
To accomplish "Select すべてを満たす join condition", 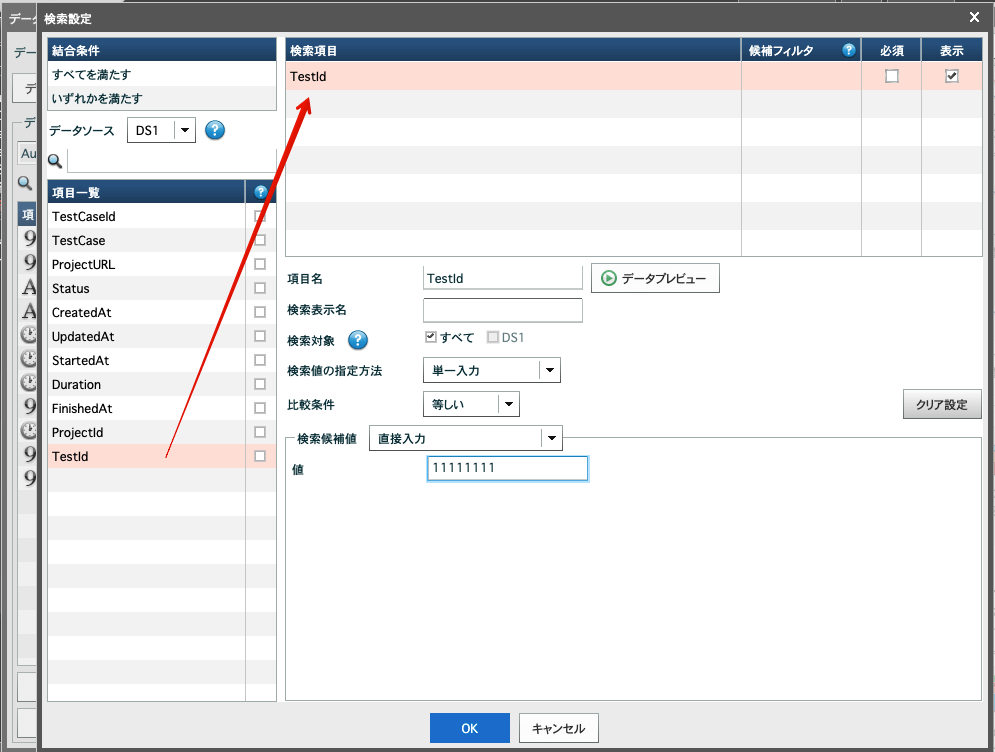I will tap(162, 74).
